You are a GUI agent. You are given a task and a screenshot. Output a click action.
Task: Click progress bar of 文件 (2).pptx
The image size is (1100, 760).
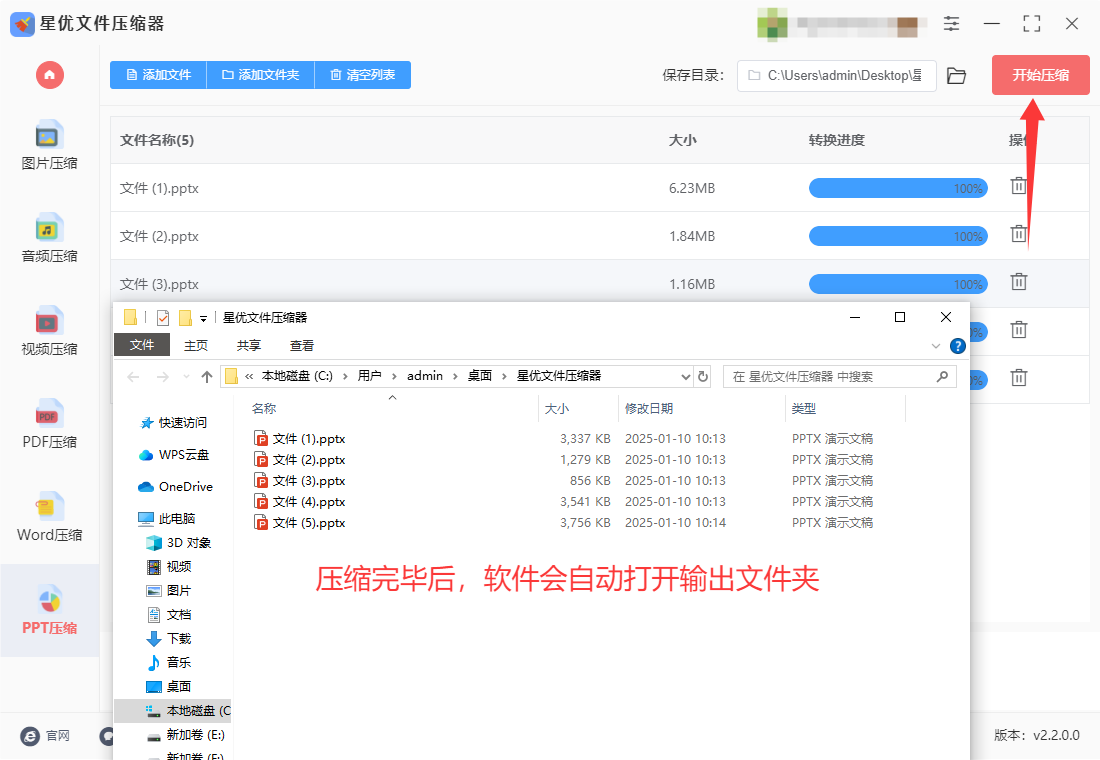tap(898, 236)
